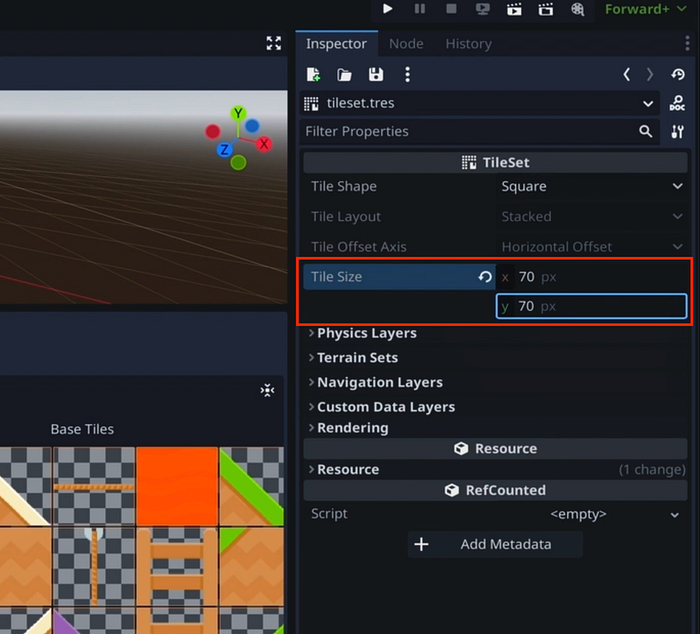The image size is (700, 634).
Task: Run a specific scene
Action: [x=546, y=9]
